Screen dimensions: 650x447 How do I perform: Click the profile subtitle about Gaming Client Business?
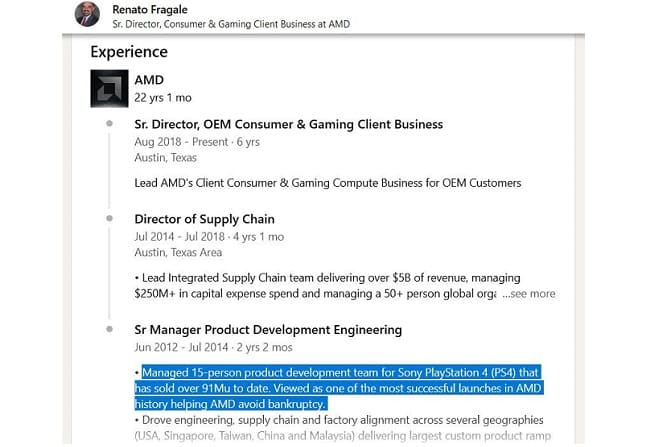(231, 24)
